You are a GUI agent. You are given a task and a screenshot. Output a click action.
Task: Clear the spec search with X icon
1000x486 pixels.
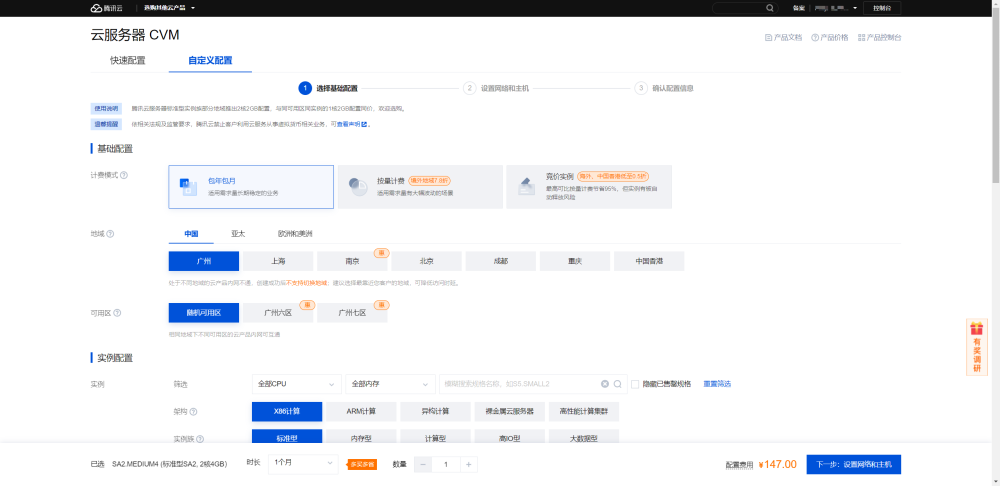(605, 384)
